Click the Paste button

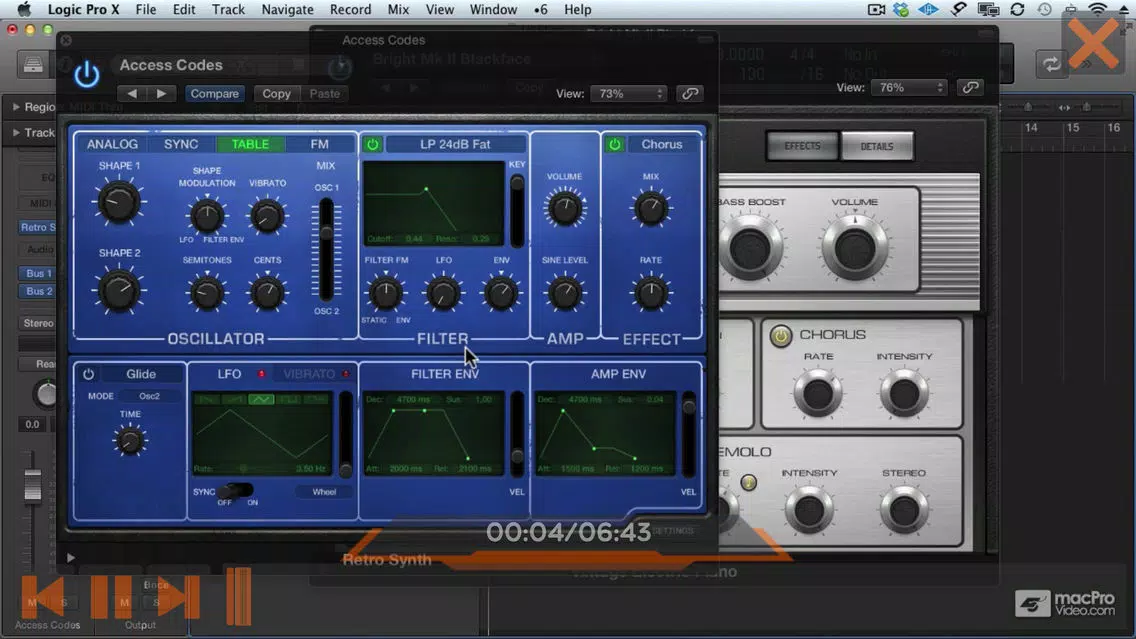[325, 93]
